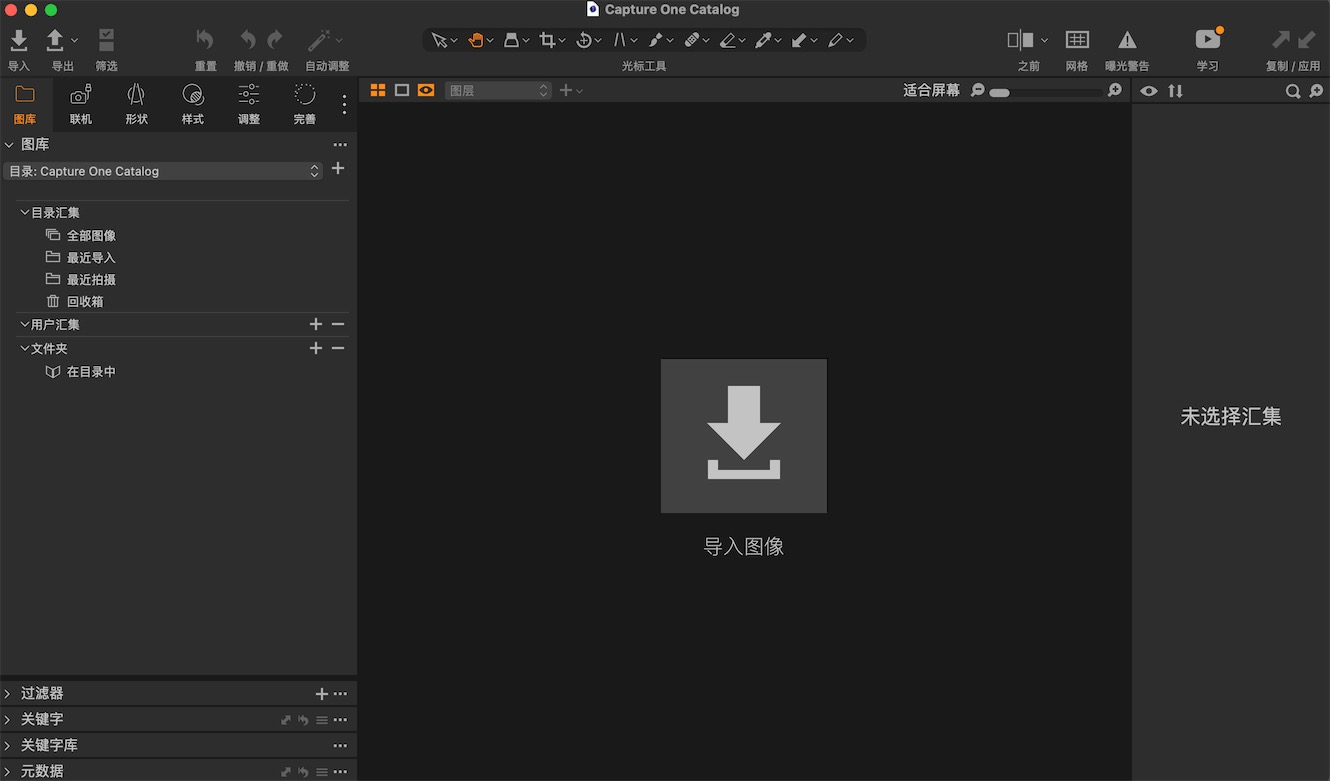Switch to the 图库 library tab
Viewport: 1330px width, 781px height.
point(25,104)
